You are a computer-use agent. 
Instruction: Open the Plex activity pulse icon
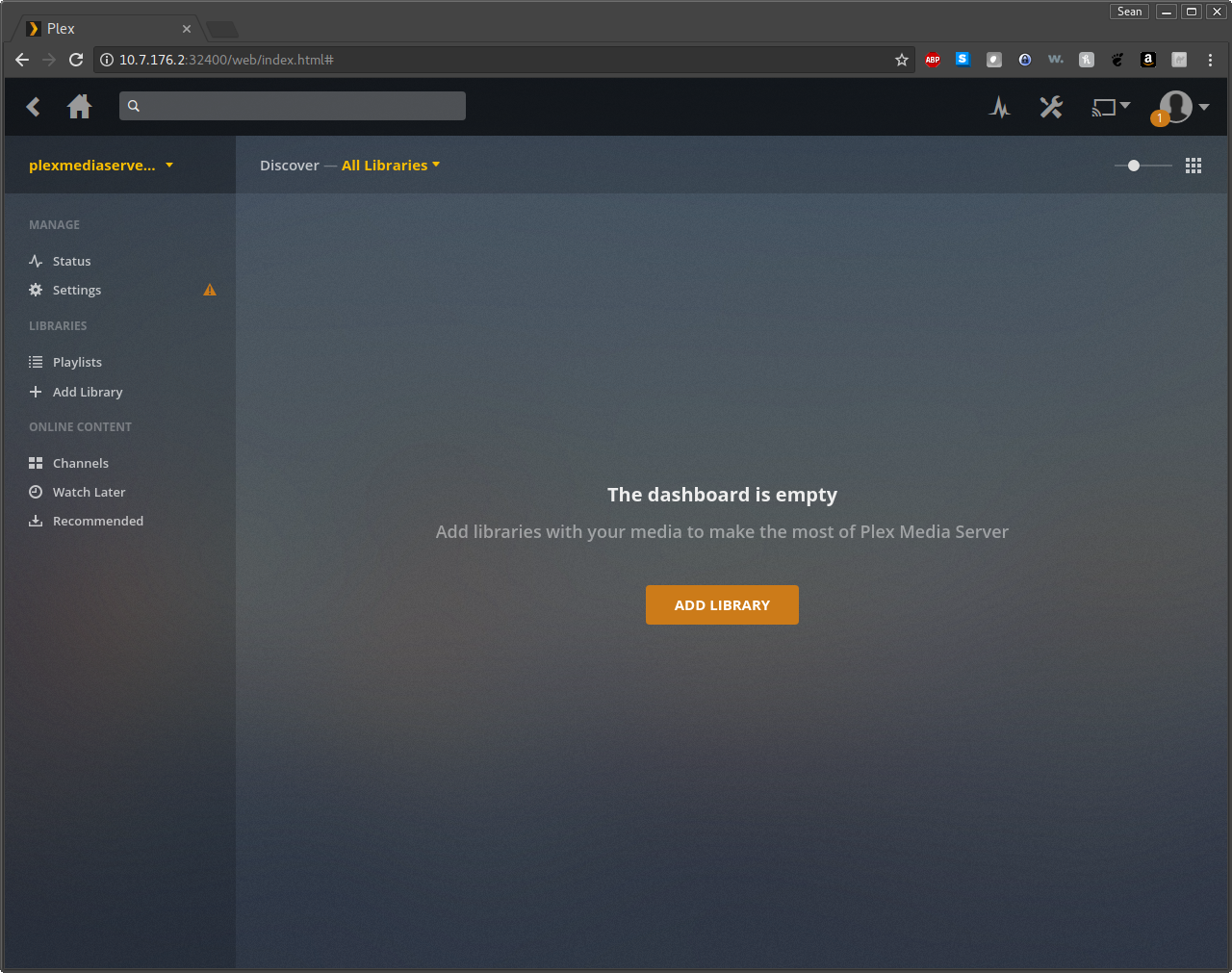click(x=1000, y=107)
